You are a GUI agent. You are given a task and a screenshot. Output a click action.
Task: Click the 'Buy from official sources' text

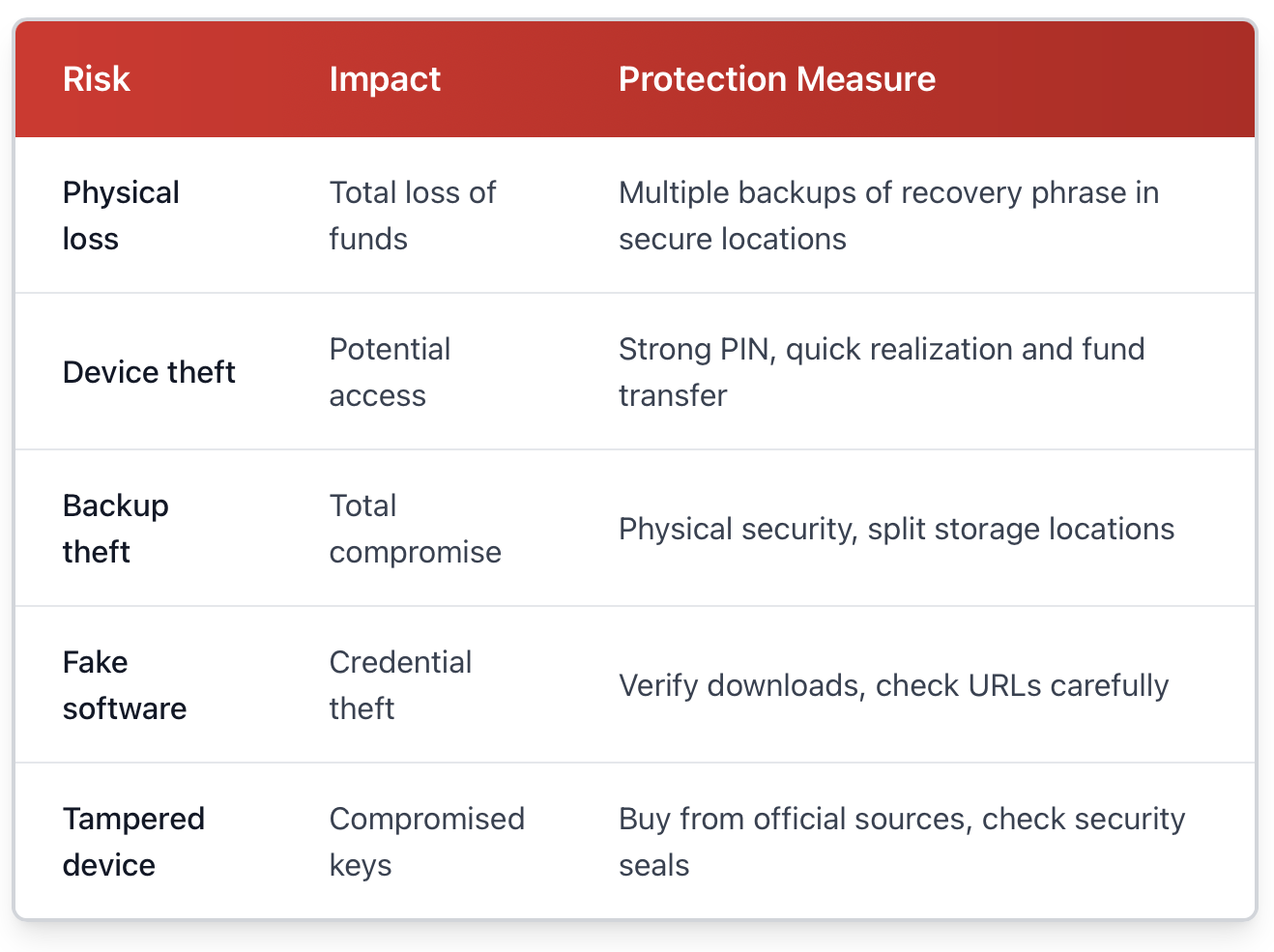click(x=793, y=820)
